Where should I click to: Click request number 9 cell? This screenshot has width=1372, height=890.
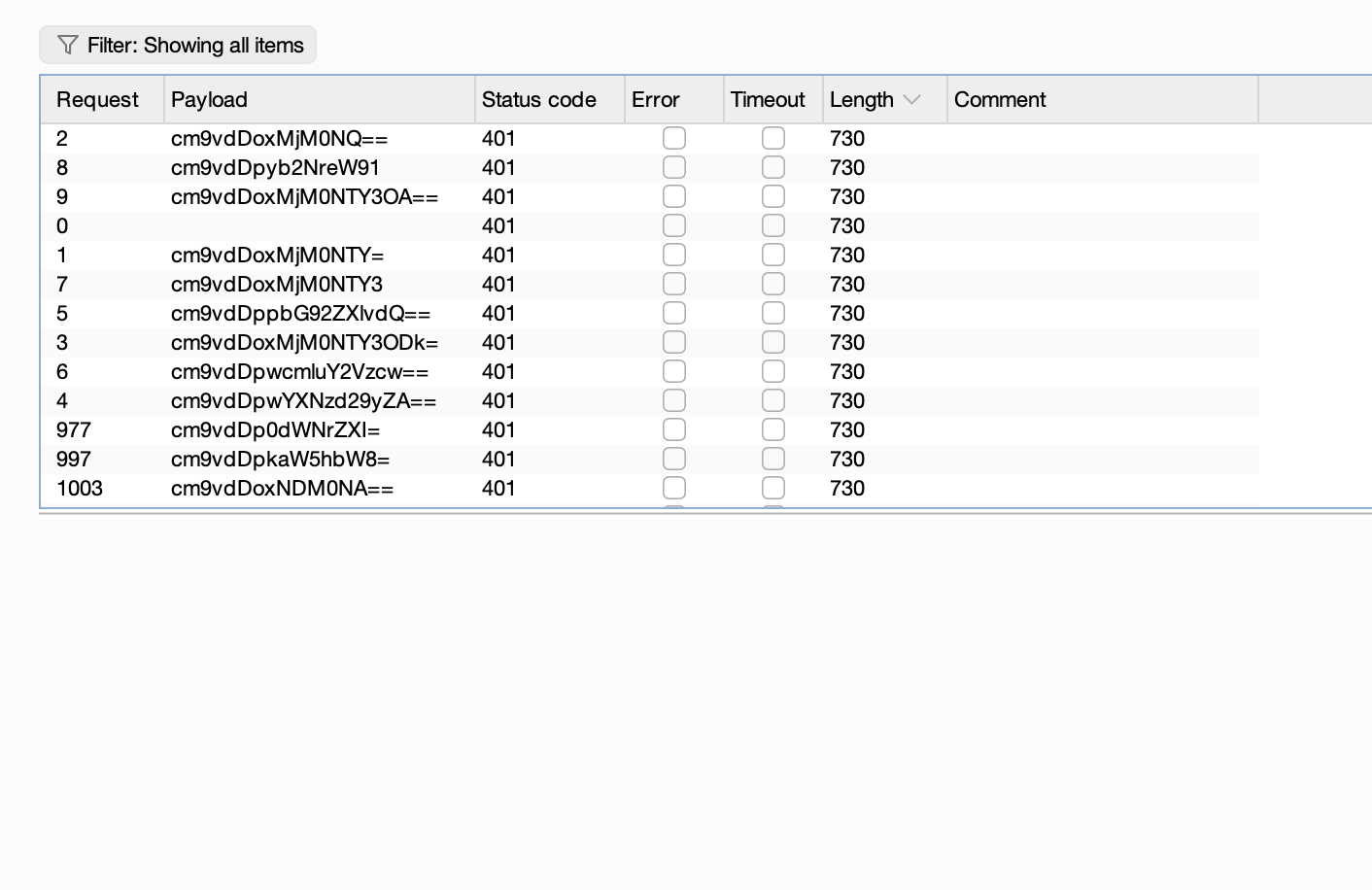point(62,196)
